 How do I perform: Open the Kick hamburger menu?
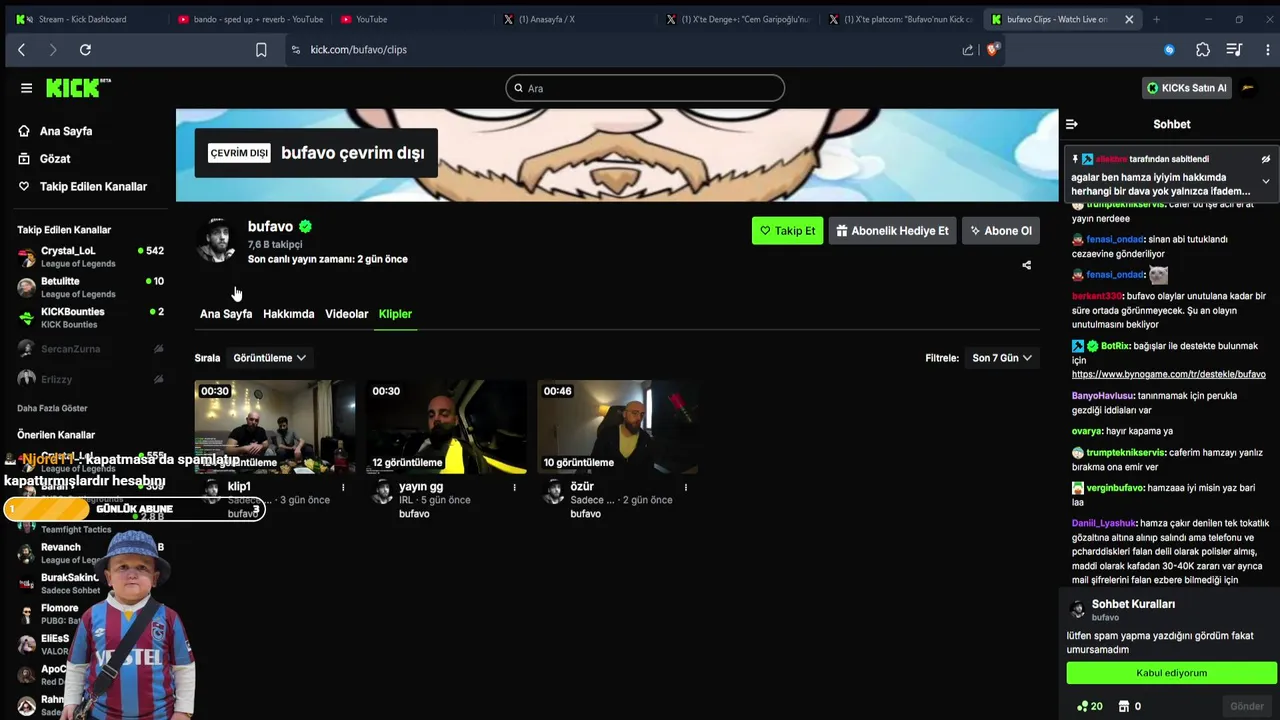click(x=26, y=88)
